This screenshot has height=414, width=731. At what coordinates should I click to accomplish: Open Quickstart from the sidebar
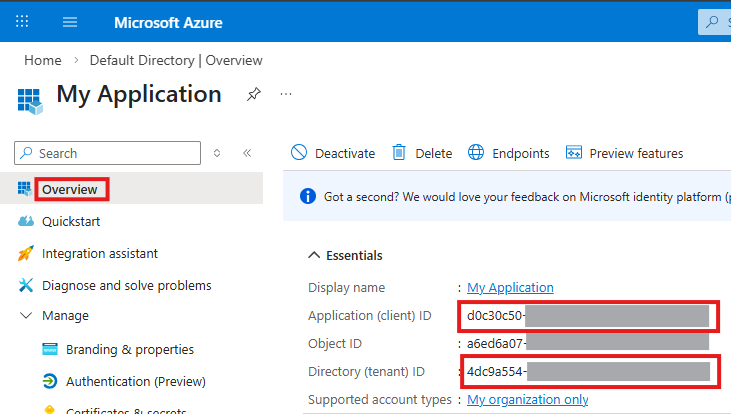click(70, 221)
